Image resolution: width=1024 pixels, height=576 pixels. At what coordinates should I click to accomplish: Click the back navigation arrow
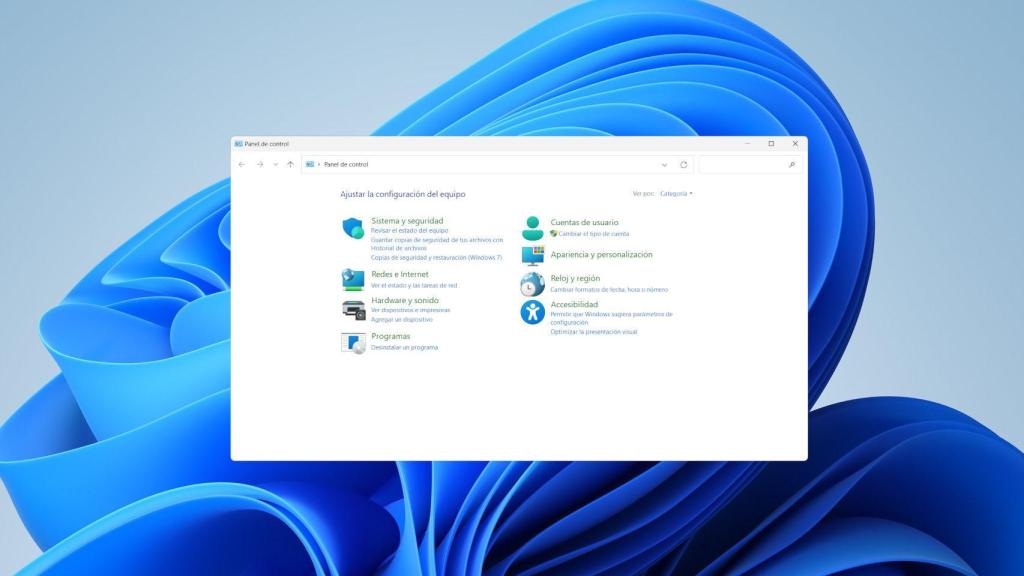[240, 164]
